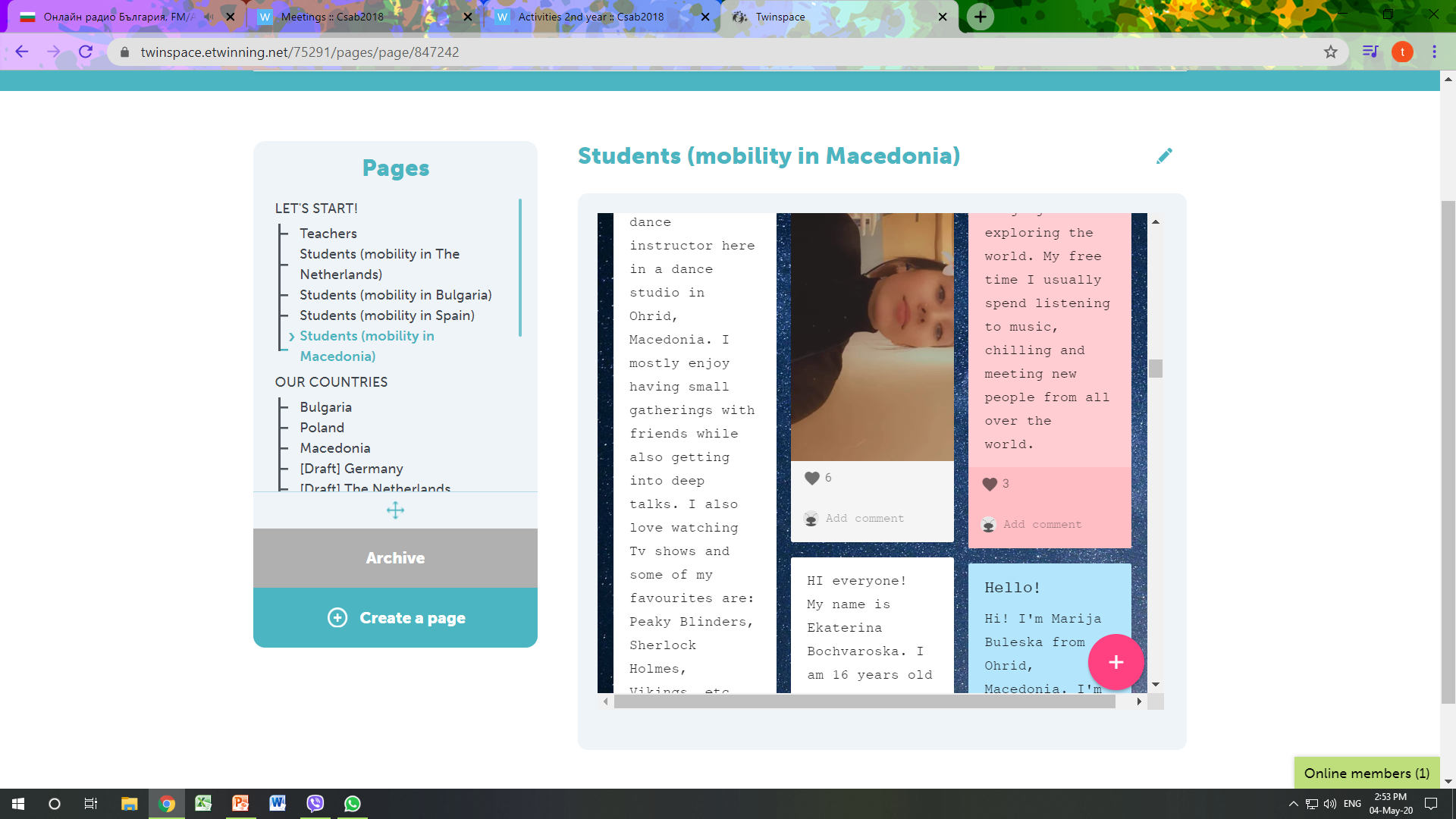The width and height of the screenshot is (1456, 819).
Task: Click the padlet vertical scrollbar thumb
Action: (x=1156, y=369)
